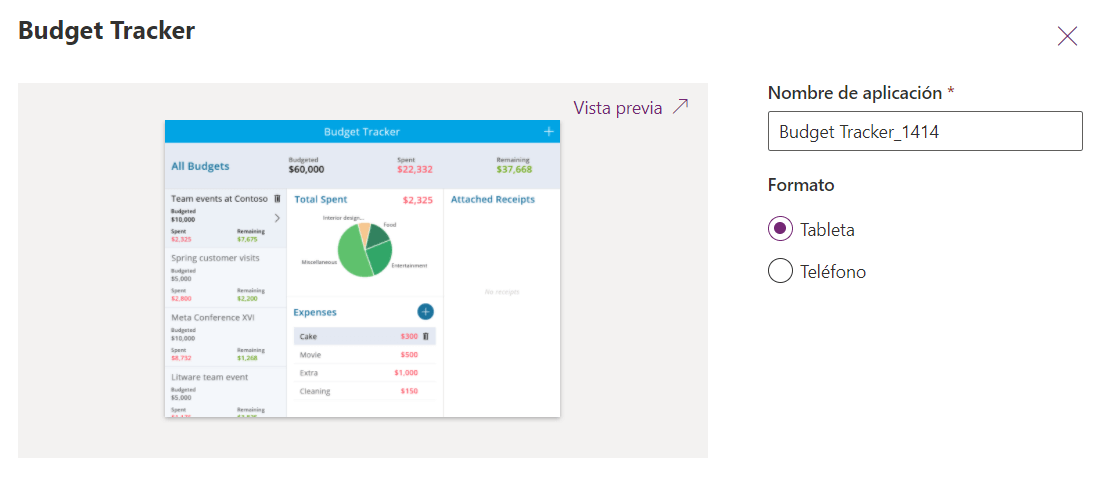Click the All Budgets heading
This screenshot has height=478, width=1100.
[x=200, y=167]
